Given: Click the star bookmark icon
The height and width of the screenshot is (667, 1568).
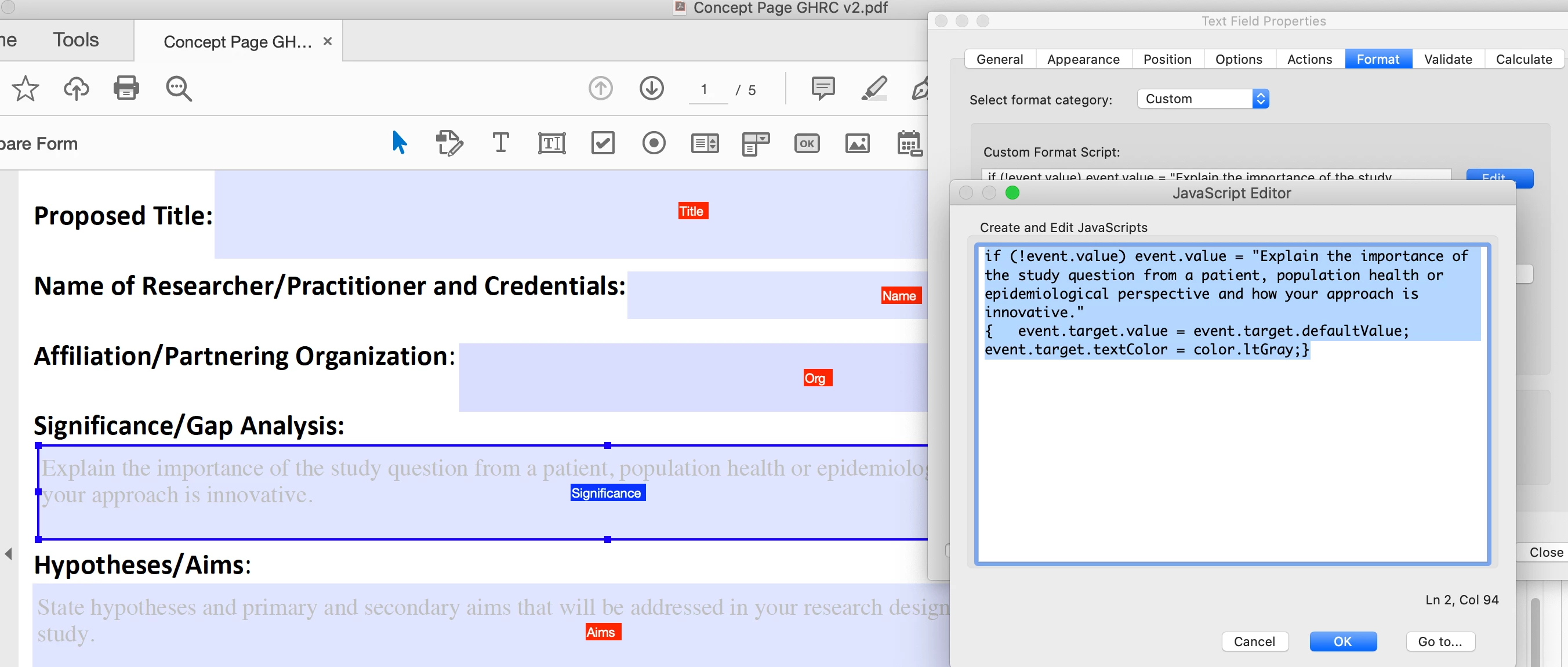Looking at the screenshot, I should coord(25,89).
